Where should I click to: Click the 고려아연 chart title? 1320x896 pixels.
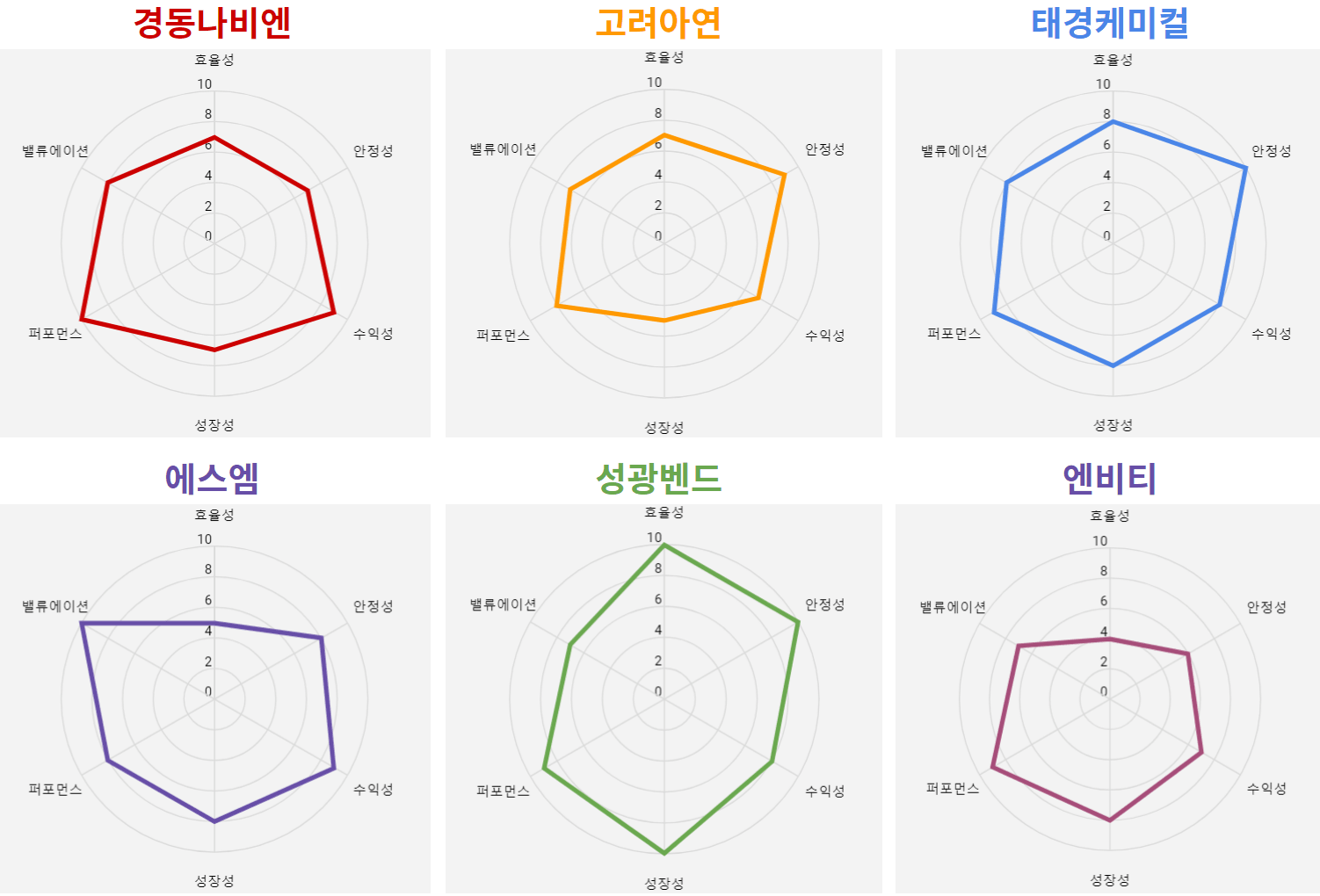[x=658, y=23]
